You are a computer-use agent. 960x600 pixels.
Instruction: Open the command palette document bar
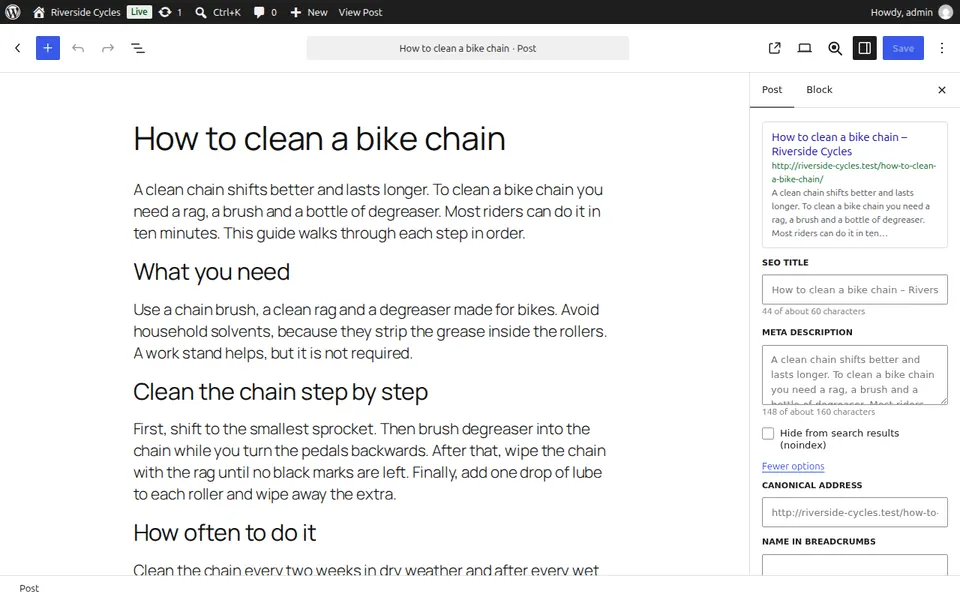(468, 48)
